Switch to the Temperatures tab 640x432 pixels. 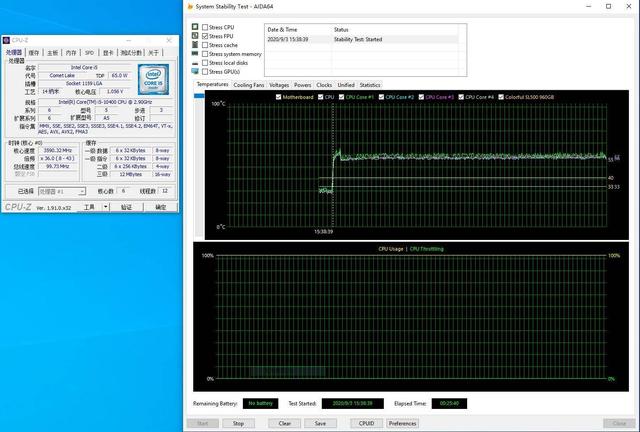click(212, 84)
